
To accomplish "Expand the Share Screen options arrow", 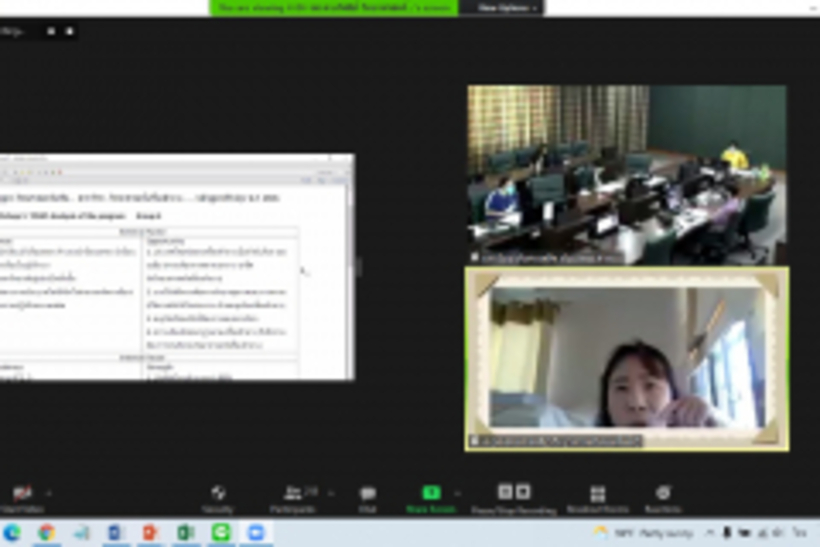I will pos(458,493).
